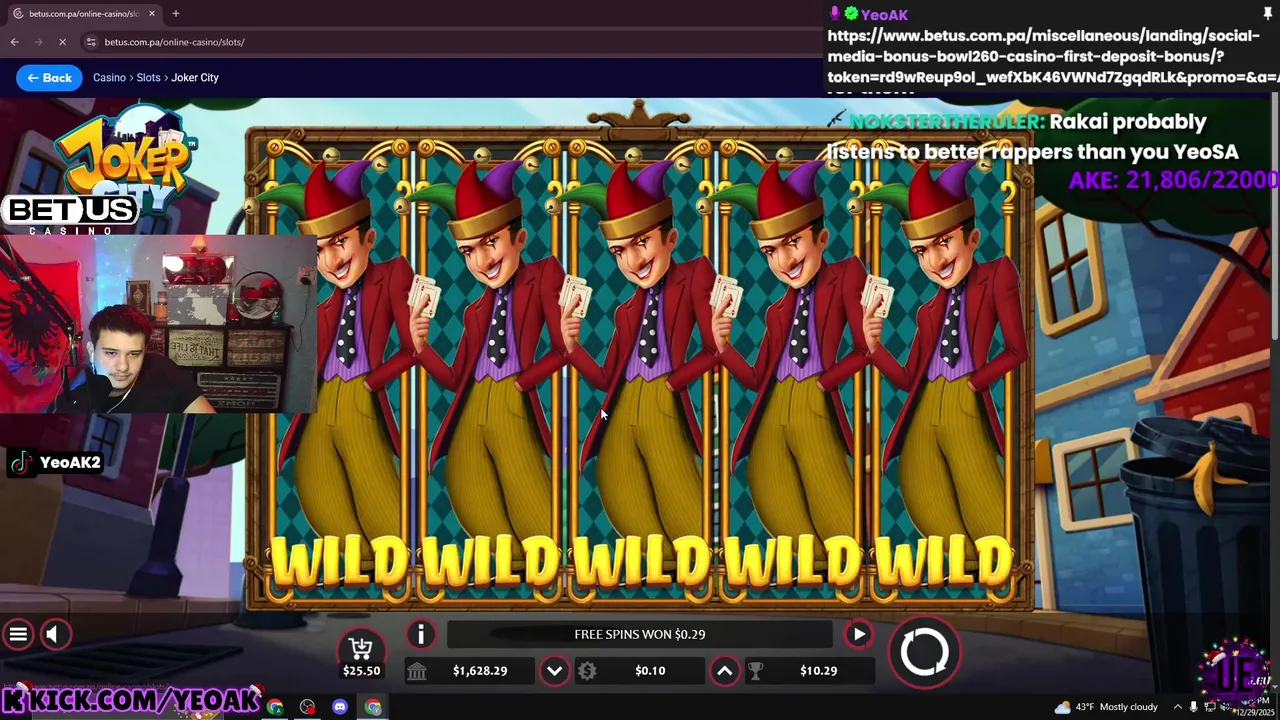Click the first WILD joker reel
Screen dimensions: 1280x720
coord(340,370)
